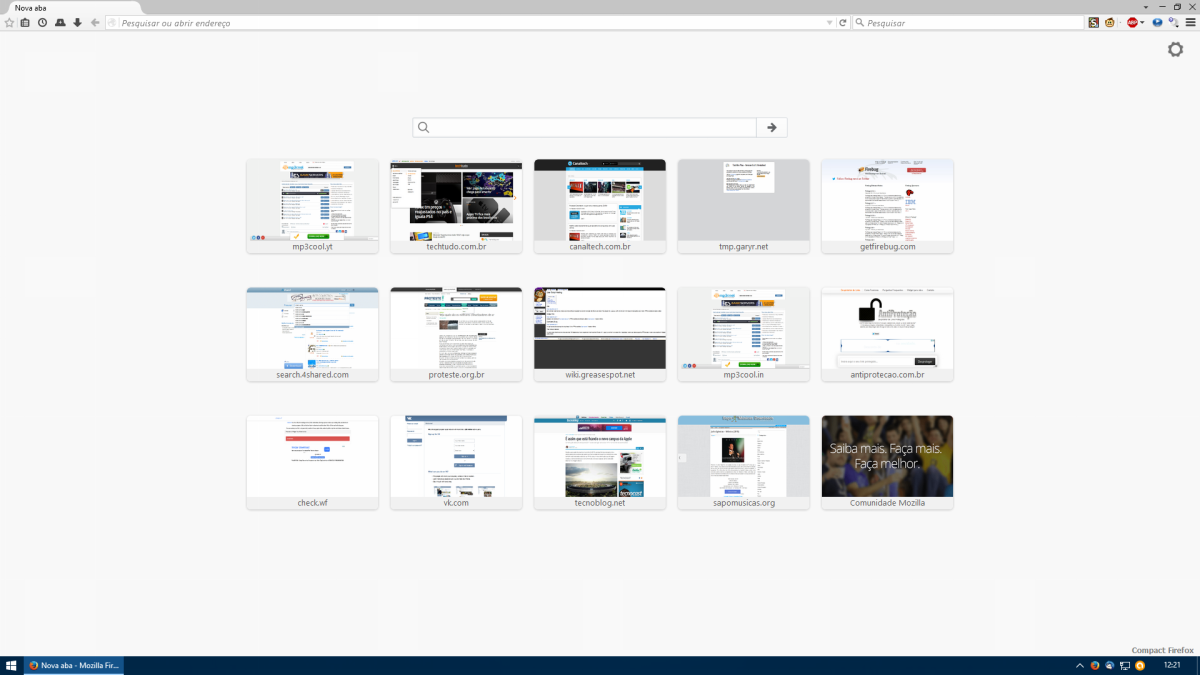This screenshot has width=1200, height=675.
Task: Click the Adblock Plus toolbar icon
Action: point(1132,22)
